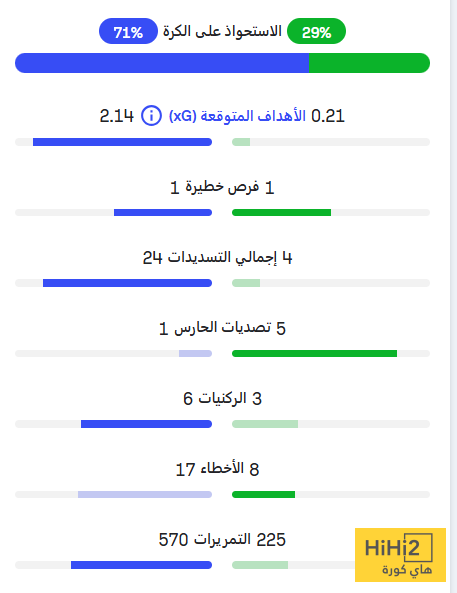457x593 pixels.
Task: Click the 71% possession badge
Action: tap(128, 31)
